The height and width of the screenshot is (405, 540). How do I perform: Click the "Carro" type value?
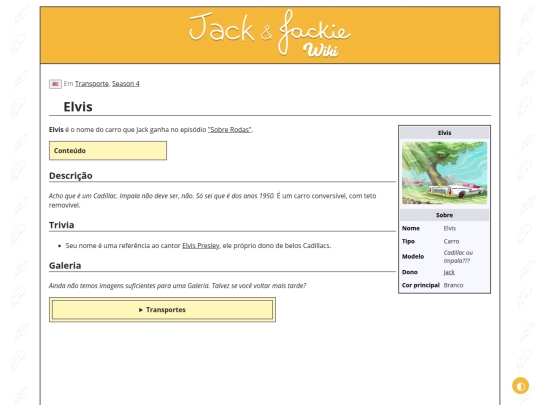coord(451,241)
